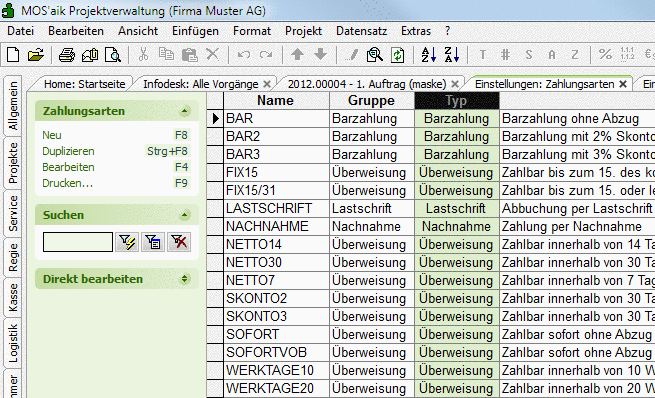
Task: Select the Service vertical sidebar tab
Action: click(x=13, y=213)
